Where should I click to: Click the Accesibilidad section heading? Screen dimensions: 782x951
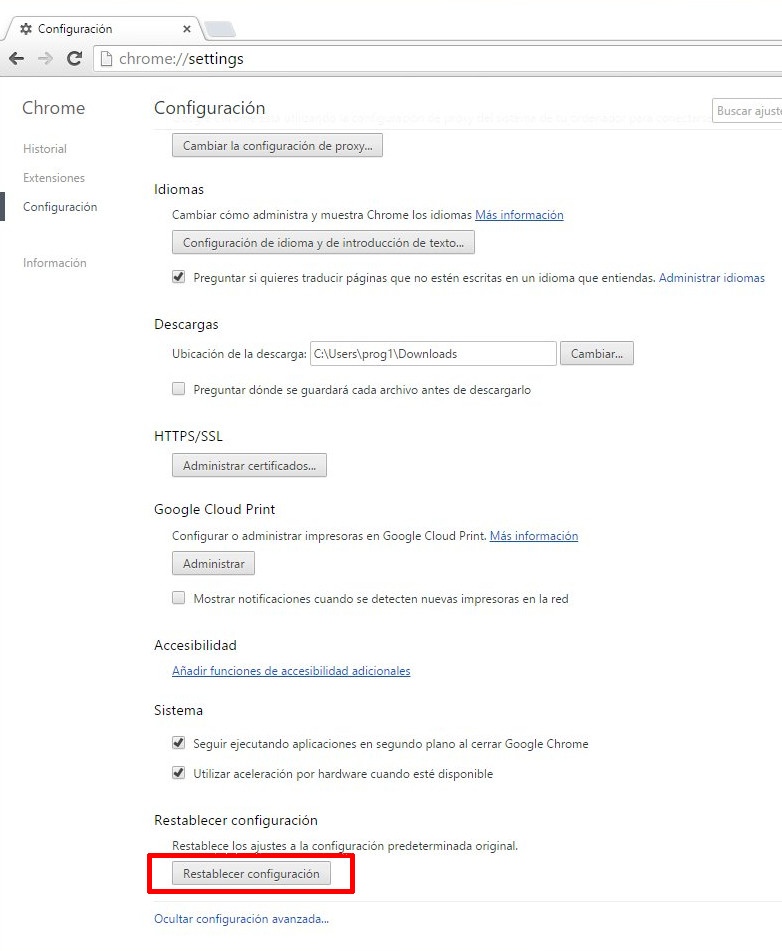tap(195, 645)
